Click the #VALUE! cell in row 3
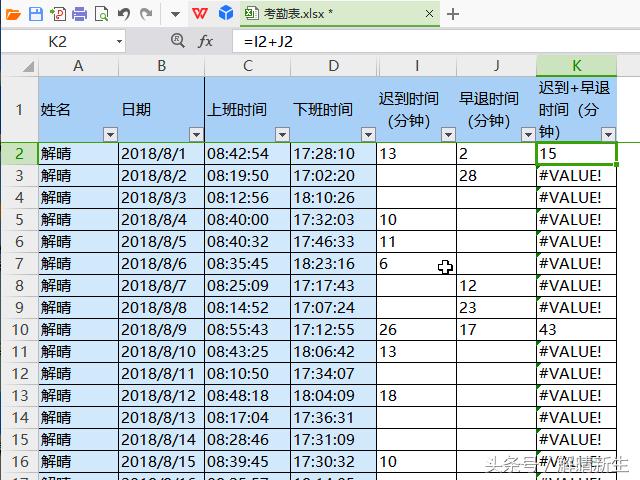This screenshot has width=640, height=480. point(576,176)
